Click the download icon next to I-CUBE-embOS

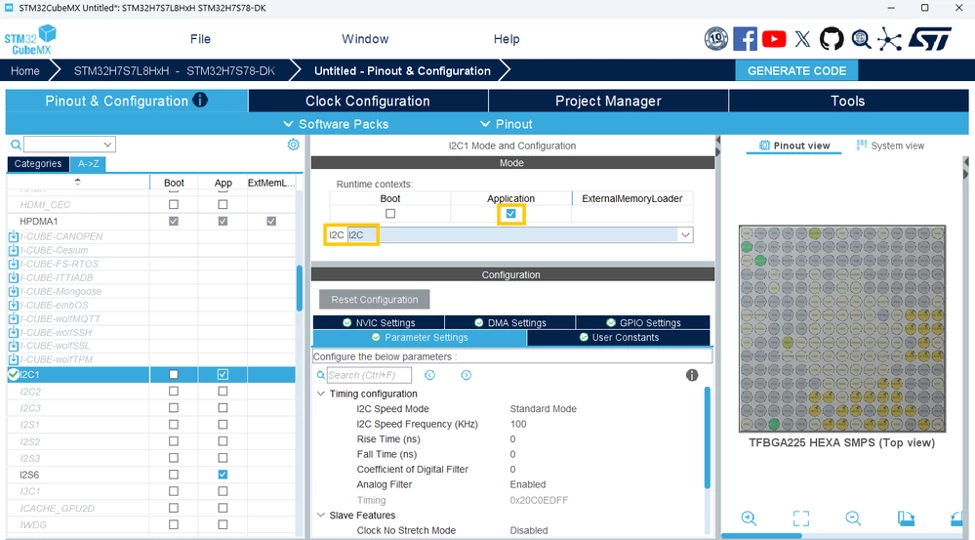(13, 305)
